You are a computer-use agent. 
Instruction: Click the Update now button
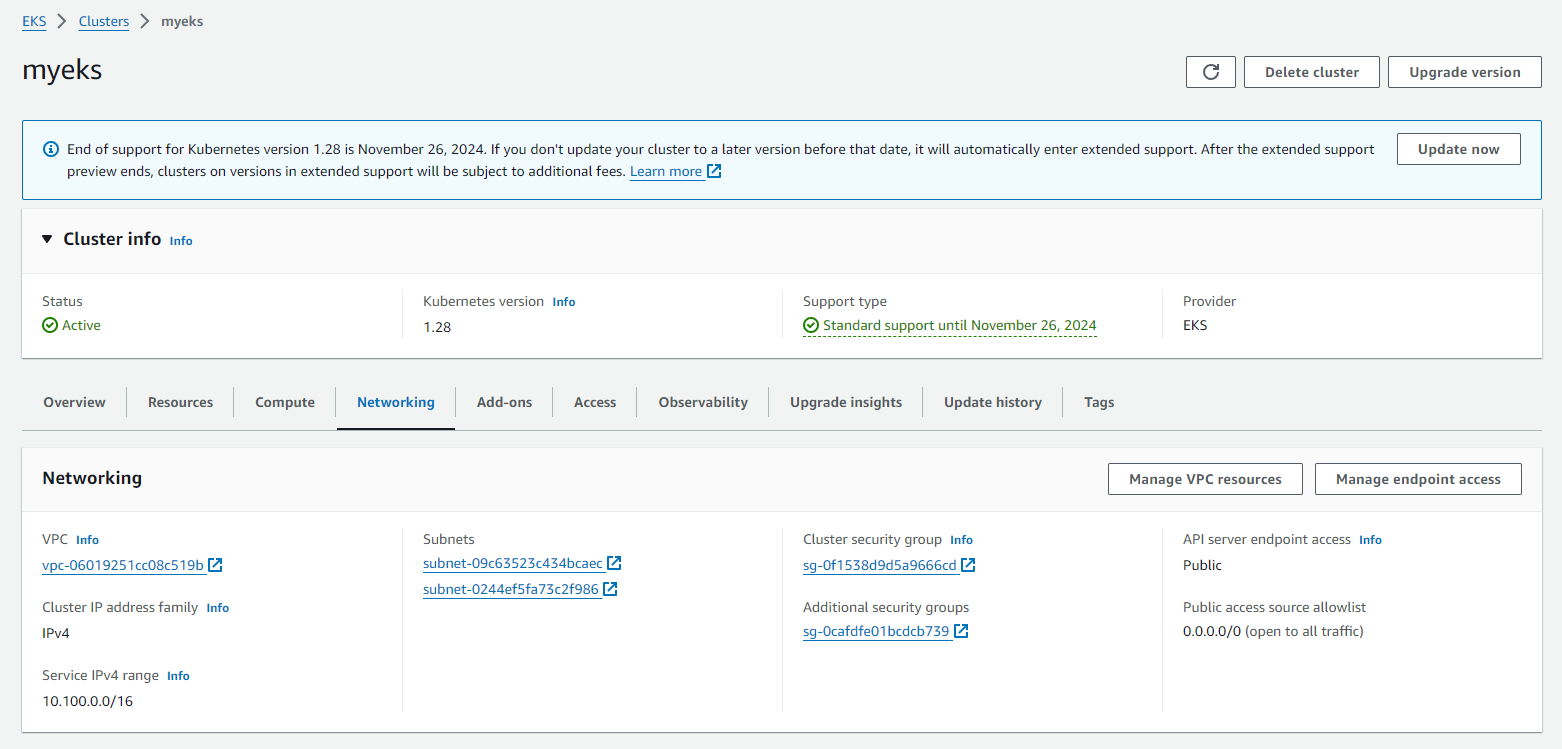tap(1459, 149)
